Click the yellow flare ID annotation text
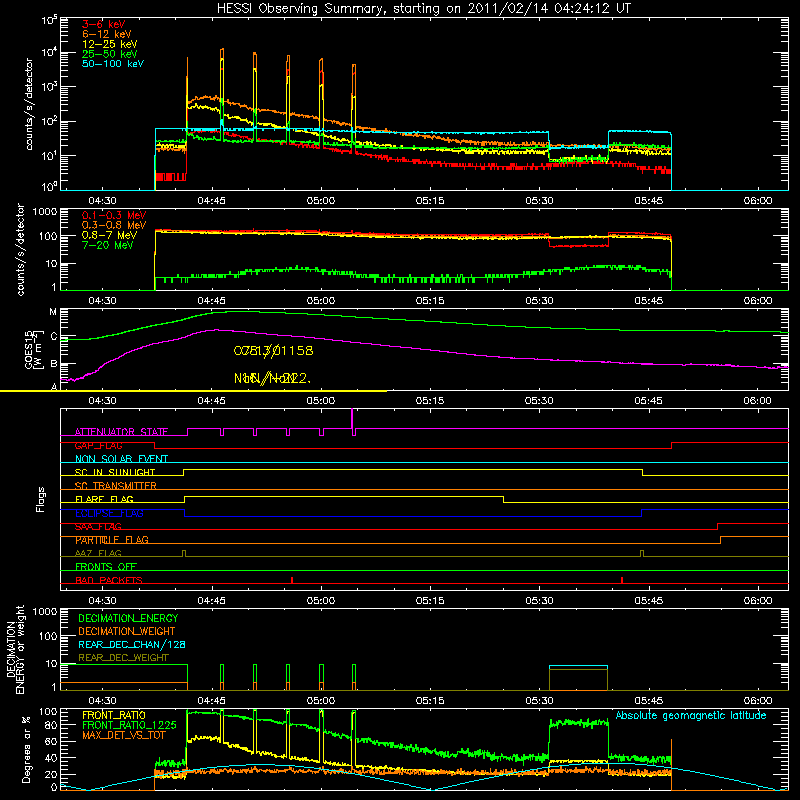Viewport: 800px width, 800px height. click(x=273, y=351)
